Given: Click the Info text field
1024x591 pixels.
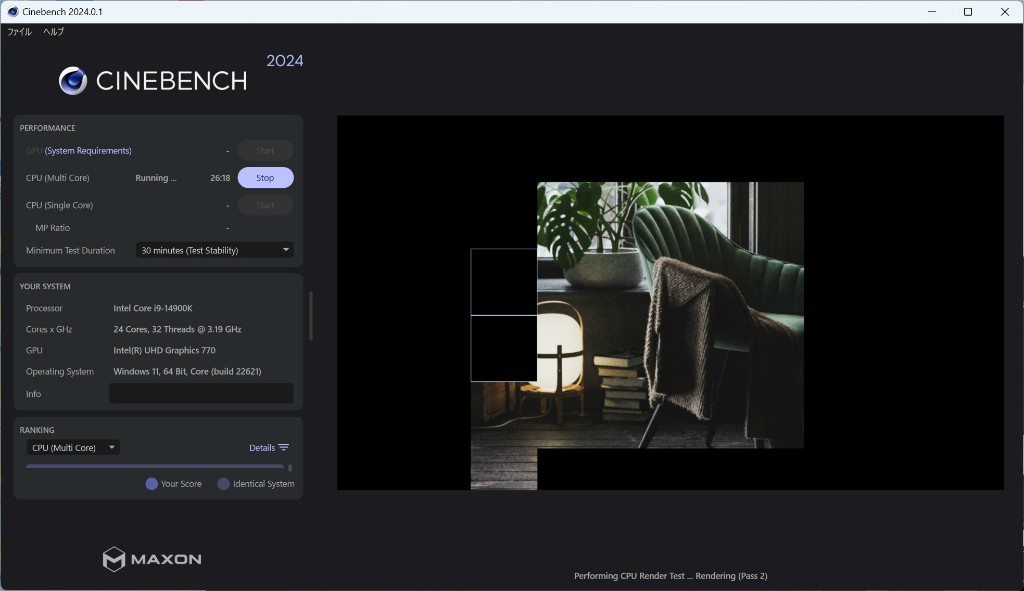Looking at the screenshot, I should click(201, 394).
